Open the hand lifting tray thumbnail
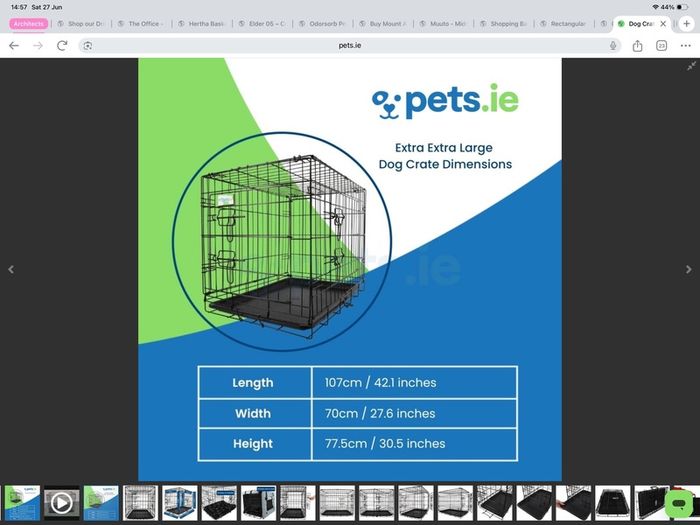This screenshot has height=525, width=700. pos(573,503)
